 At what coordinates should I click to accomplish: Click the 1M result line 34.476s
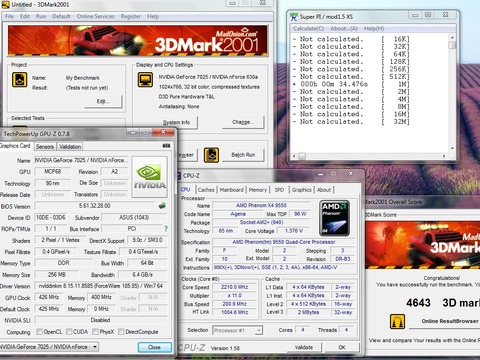pyautogui.click(x=351, y=84)
